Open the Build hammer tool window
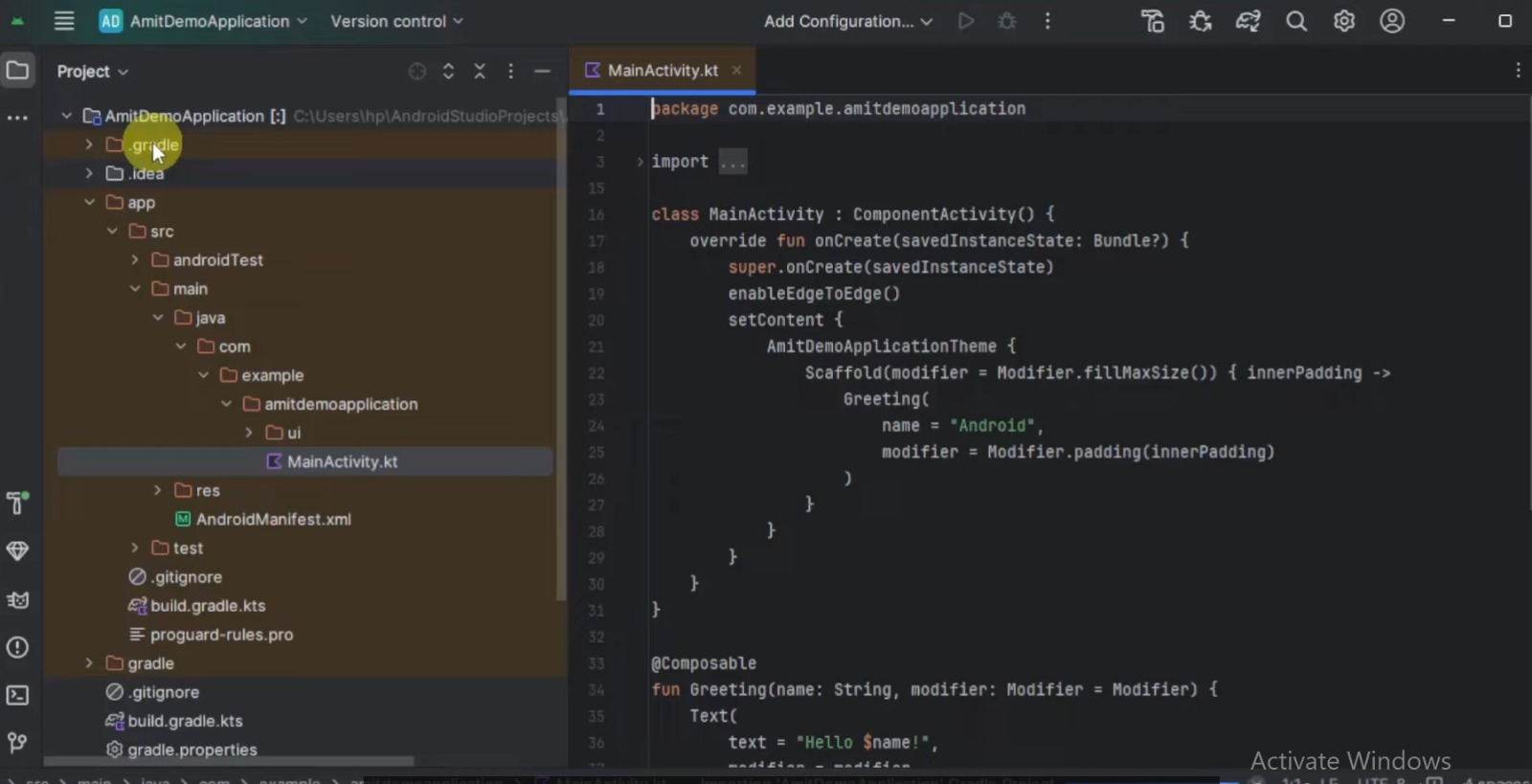This screenshot has width=1532, height=784. coord(17,503)
